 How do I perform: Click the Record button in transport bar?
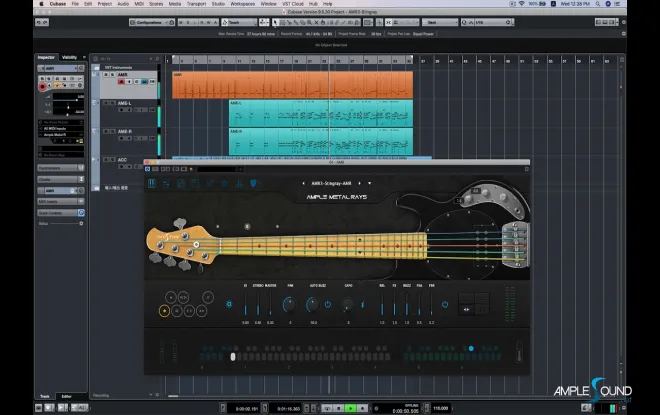click(362, 408)
